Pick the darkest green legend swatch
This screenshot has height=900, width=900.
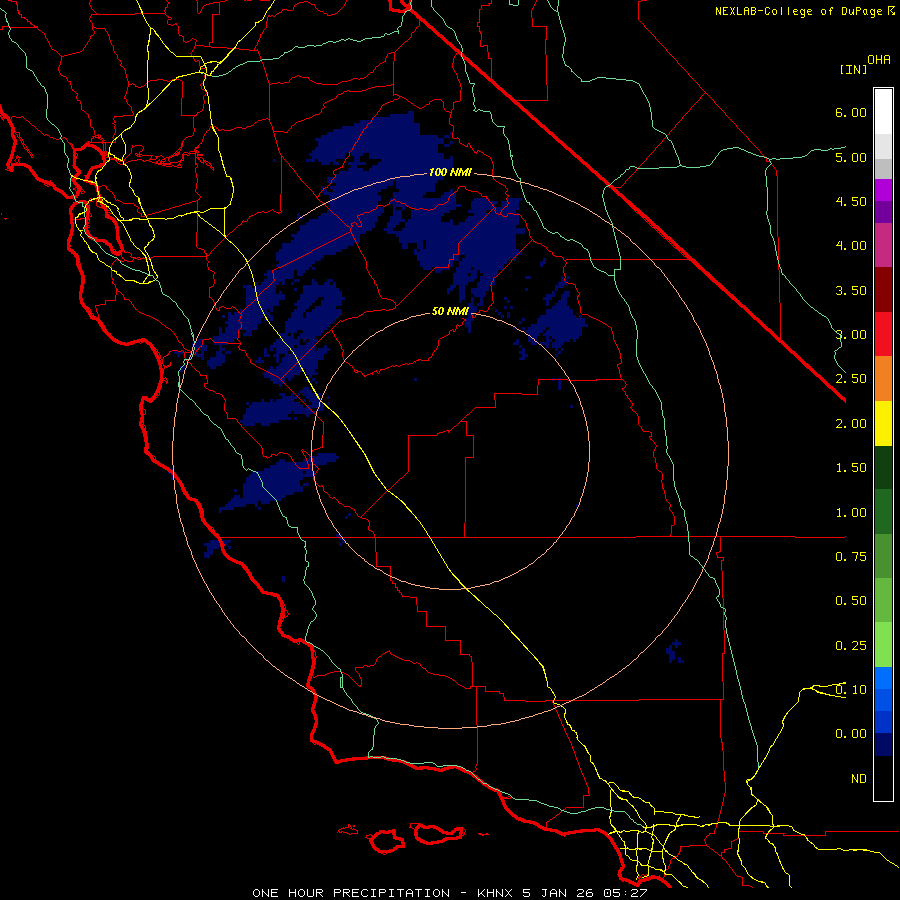point(883,468)
